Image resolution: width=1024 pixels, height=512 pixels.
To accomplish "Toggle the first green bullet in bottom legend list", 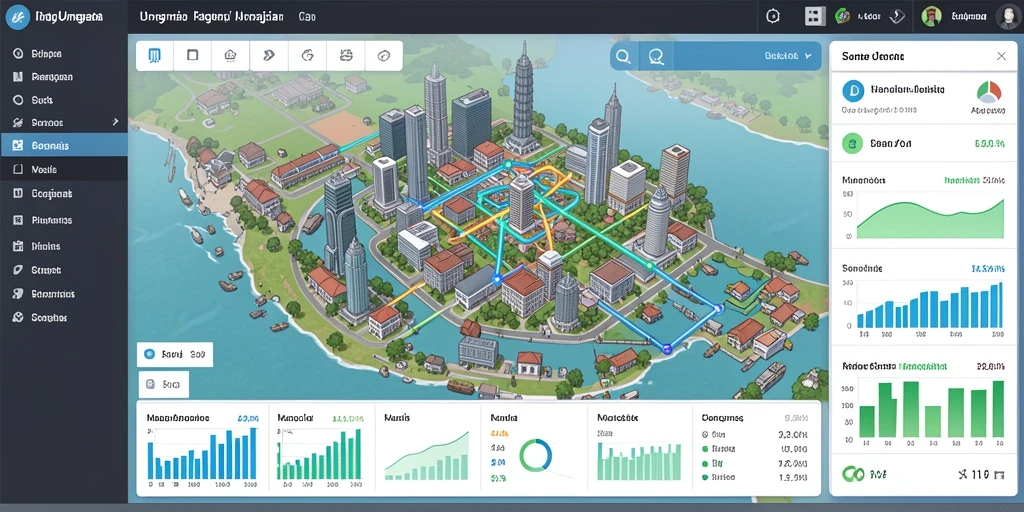I will [x=705, y=449].
